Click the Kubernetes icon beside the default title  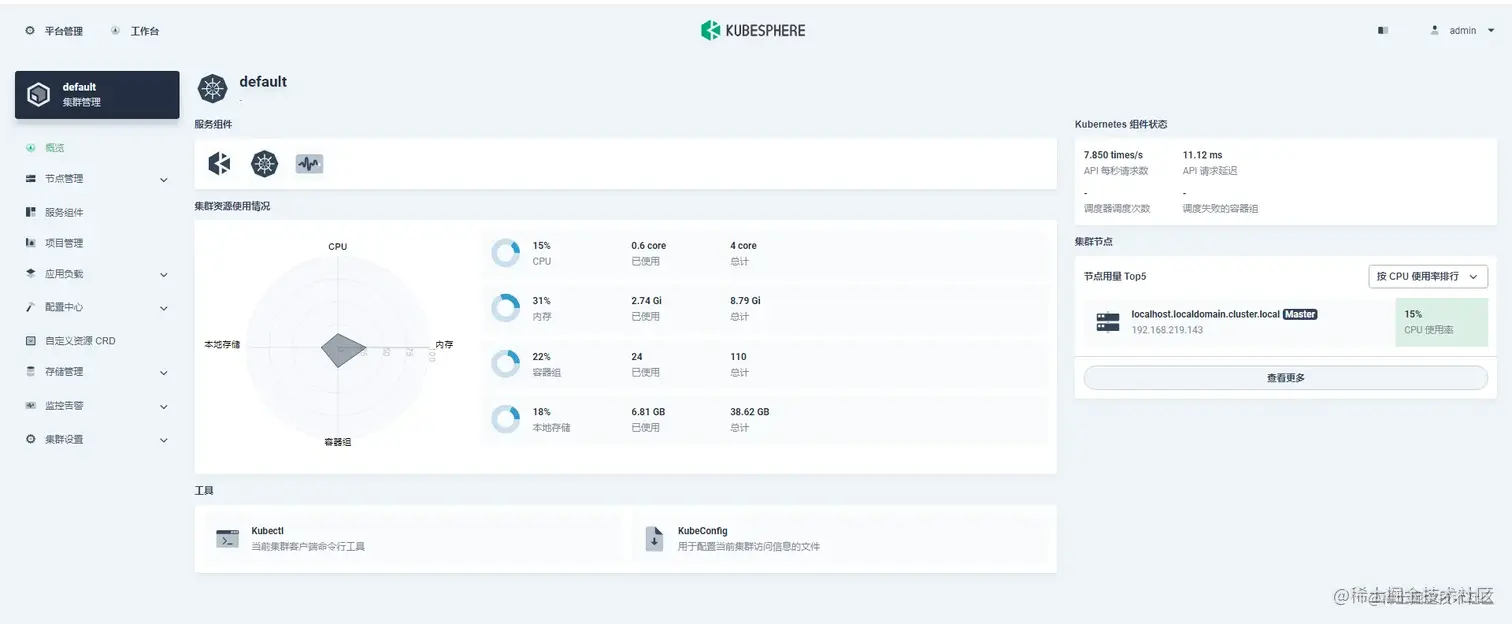[x=212, y=89]
